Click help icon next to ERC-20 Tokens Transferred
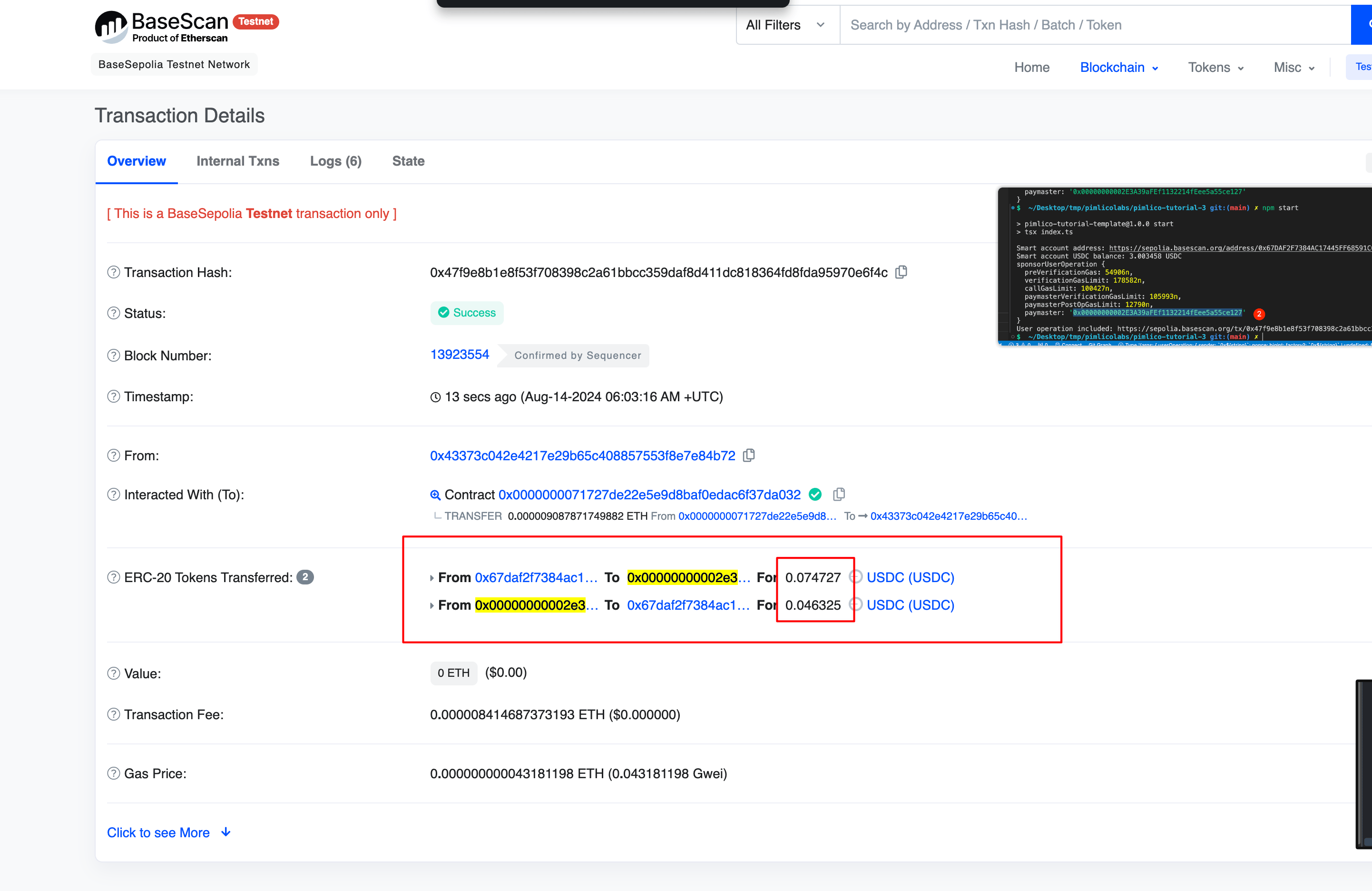This screenshot has width=1372, height=891. 114,577
